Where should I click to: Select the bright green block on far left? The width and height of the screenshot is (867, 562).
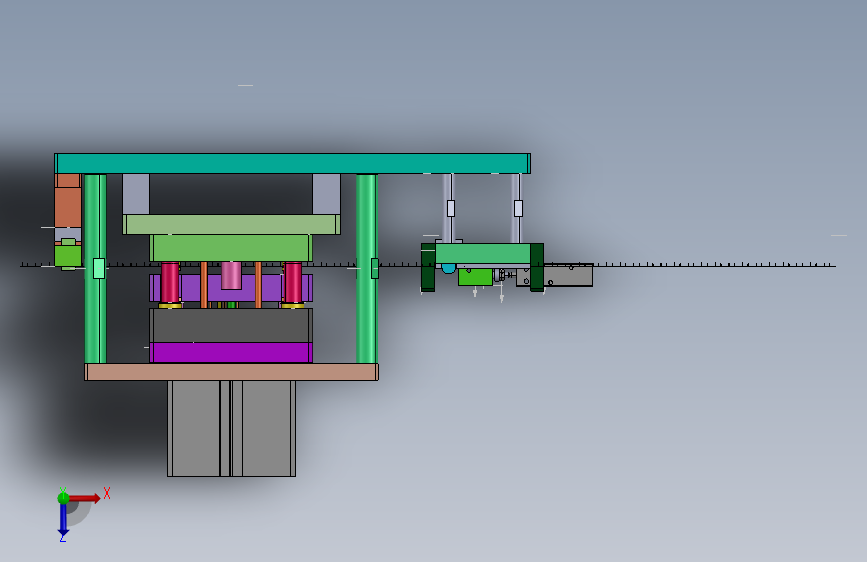click(68, 256)
